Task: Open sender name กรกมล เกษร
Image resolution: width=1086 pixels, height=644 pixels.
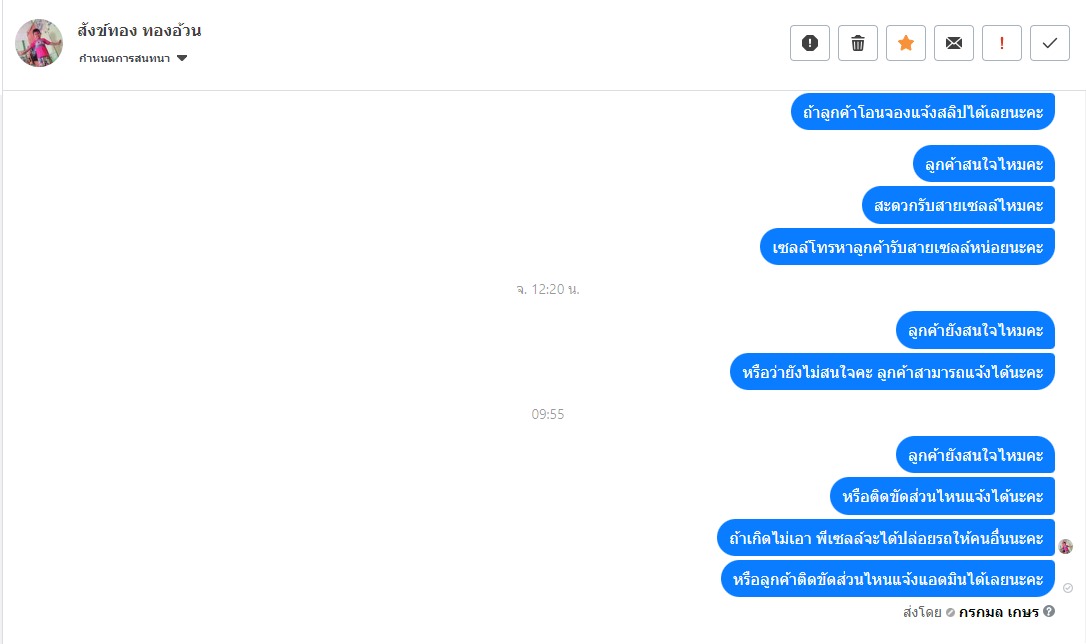Action: coord(999,611)
